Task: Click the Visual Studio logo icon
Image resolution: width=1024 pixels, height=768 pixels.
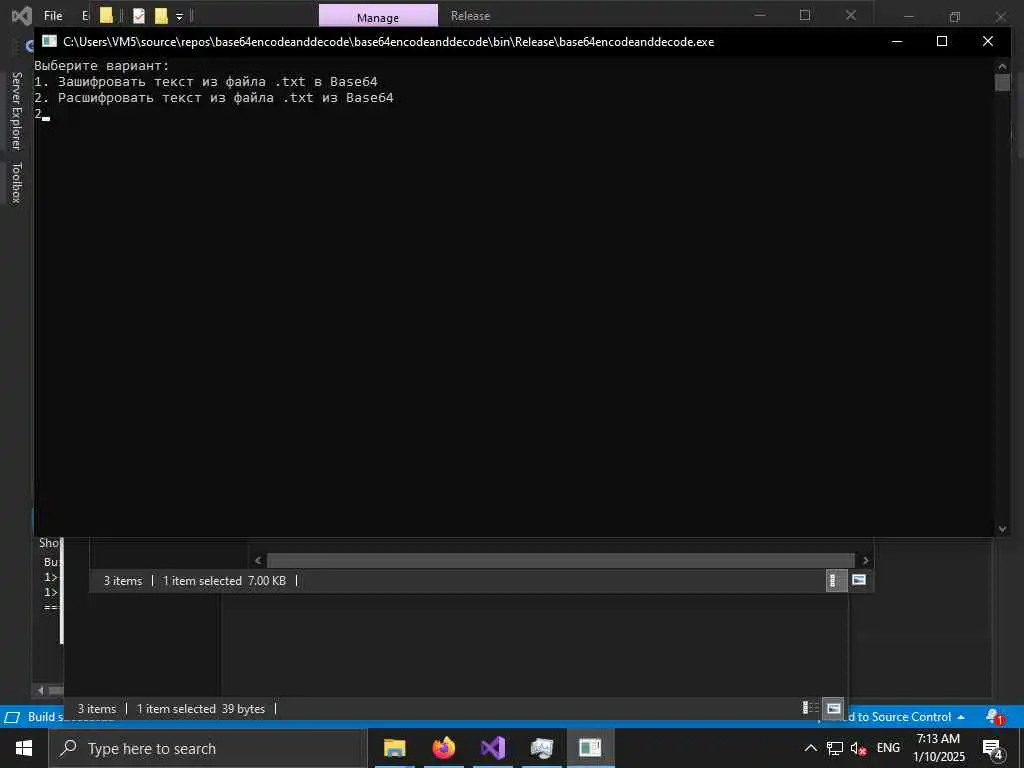Action: 22,16
